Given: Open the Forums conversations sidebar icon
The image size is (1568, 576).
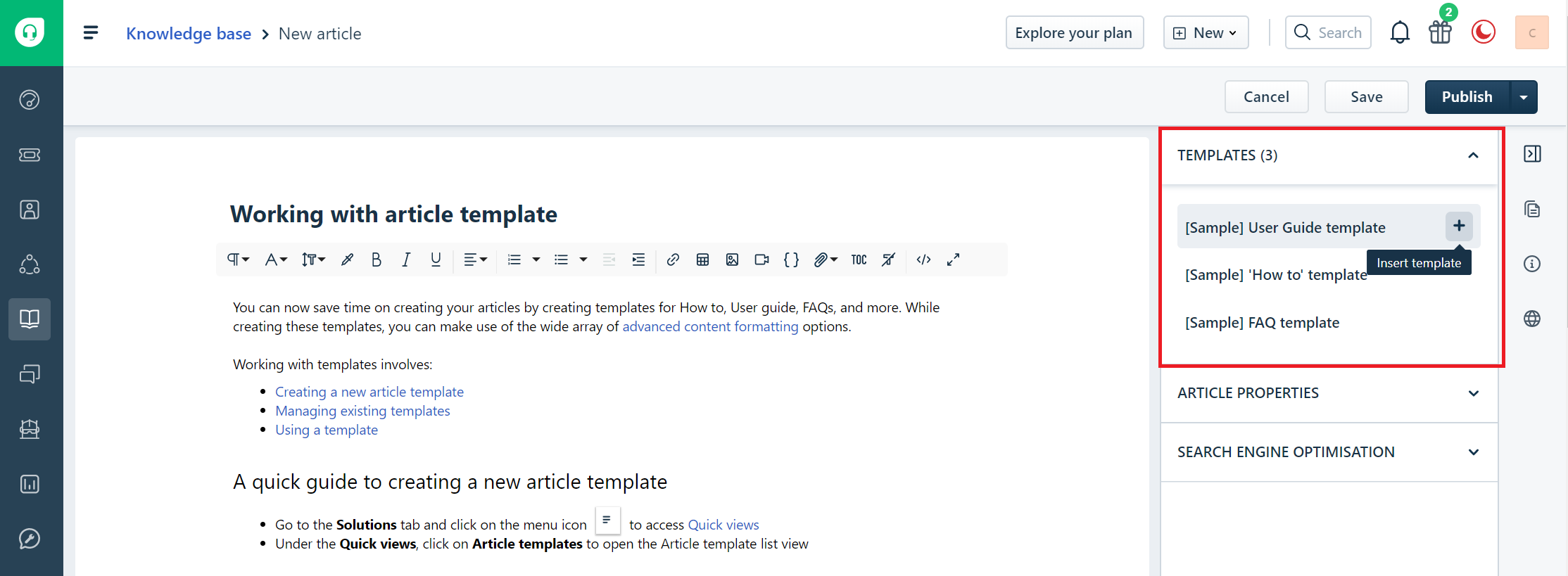Looking at the screenshot, I should click(30, 374).
